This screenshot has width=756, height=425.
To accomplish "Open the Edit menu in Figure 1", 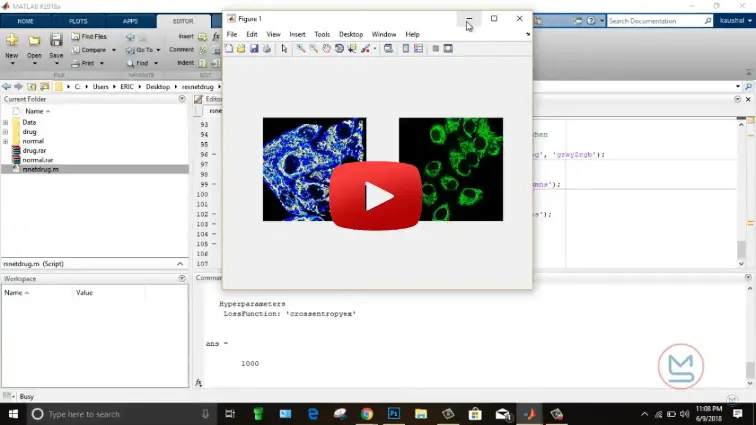I will point(252,34).
